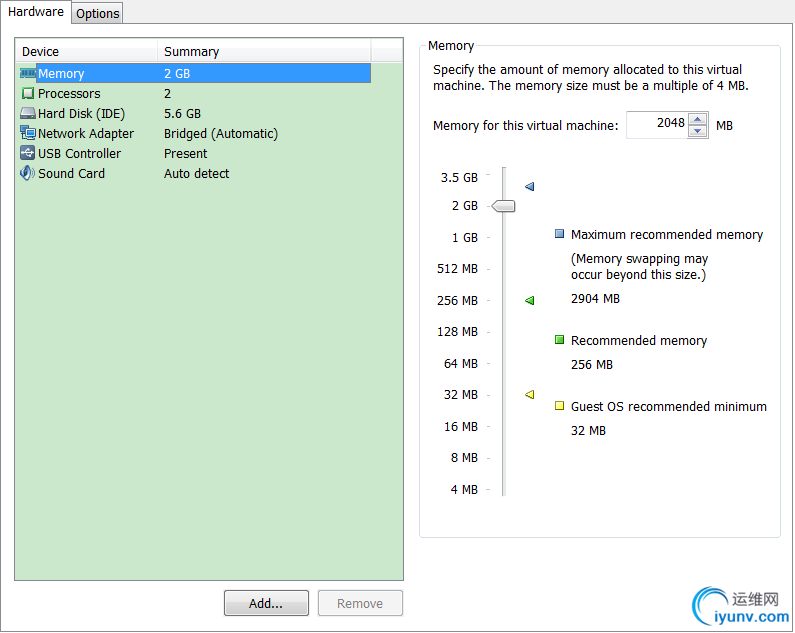Click the 32 MB slider scale label
795x633 pixels.
click(x=461, y=394)
